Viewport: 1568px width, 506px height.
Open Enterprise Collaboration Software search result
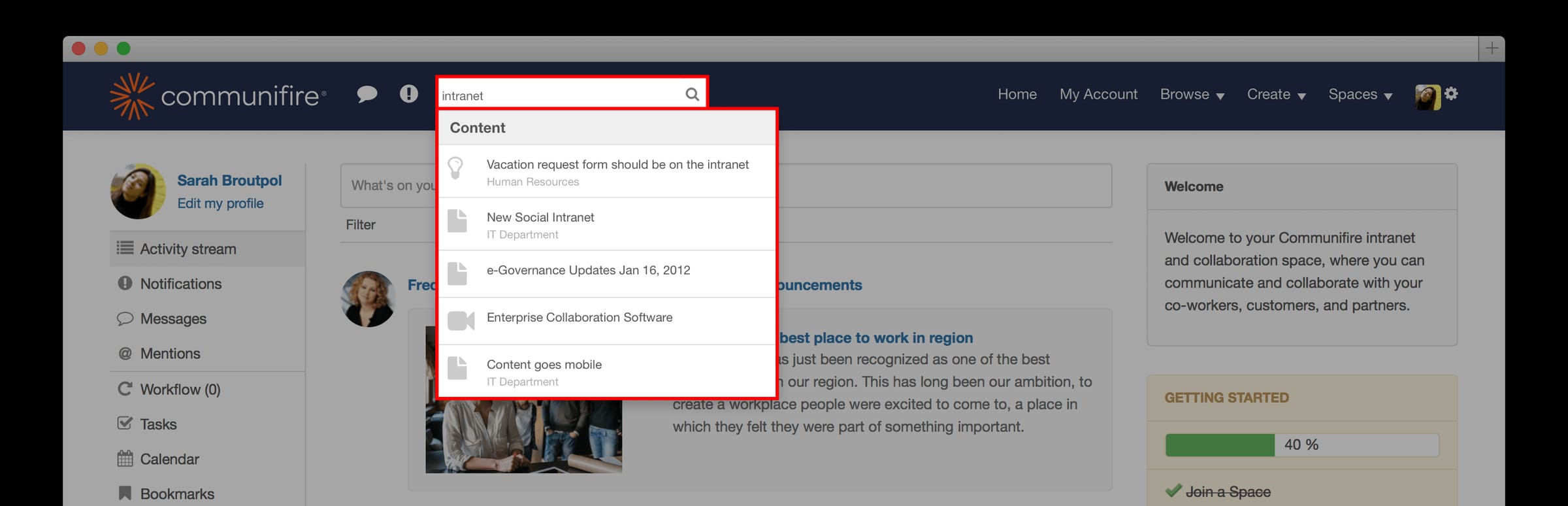606,321
